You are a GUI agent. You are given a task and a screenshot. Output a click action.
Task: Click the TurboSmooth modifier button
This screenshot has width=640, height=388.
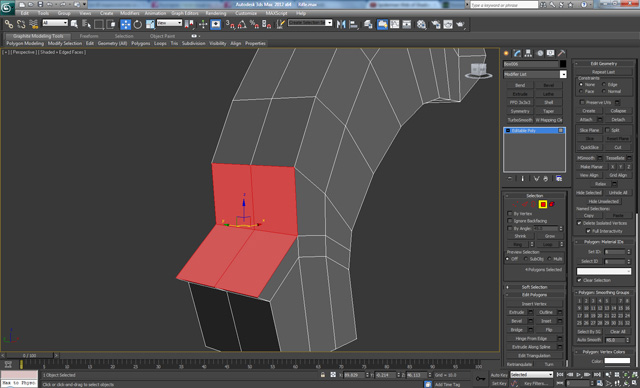click(520, 120)
